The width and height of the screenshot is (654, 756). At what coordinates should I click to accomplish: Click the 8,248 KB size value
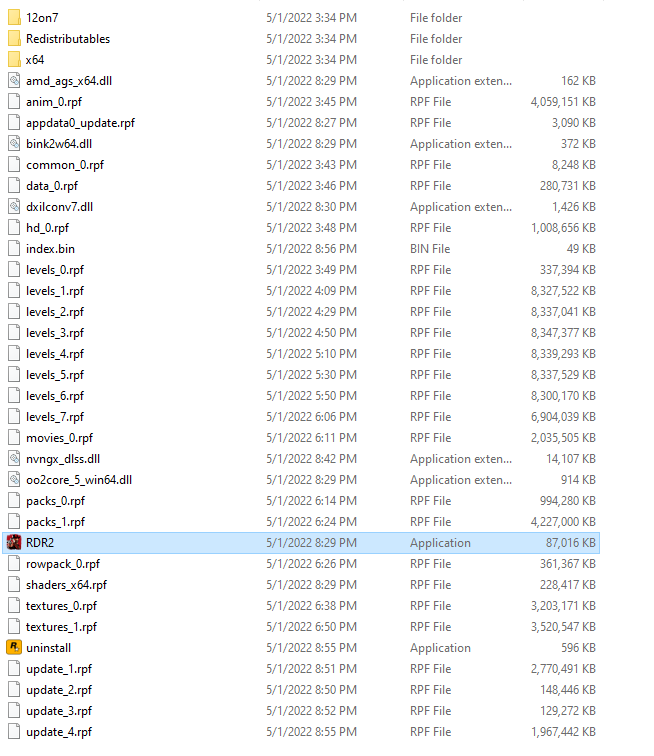point(573,165)
